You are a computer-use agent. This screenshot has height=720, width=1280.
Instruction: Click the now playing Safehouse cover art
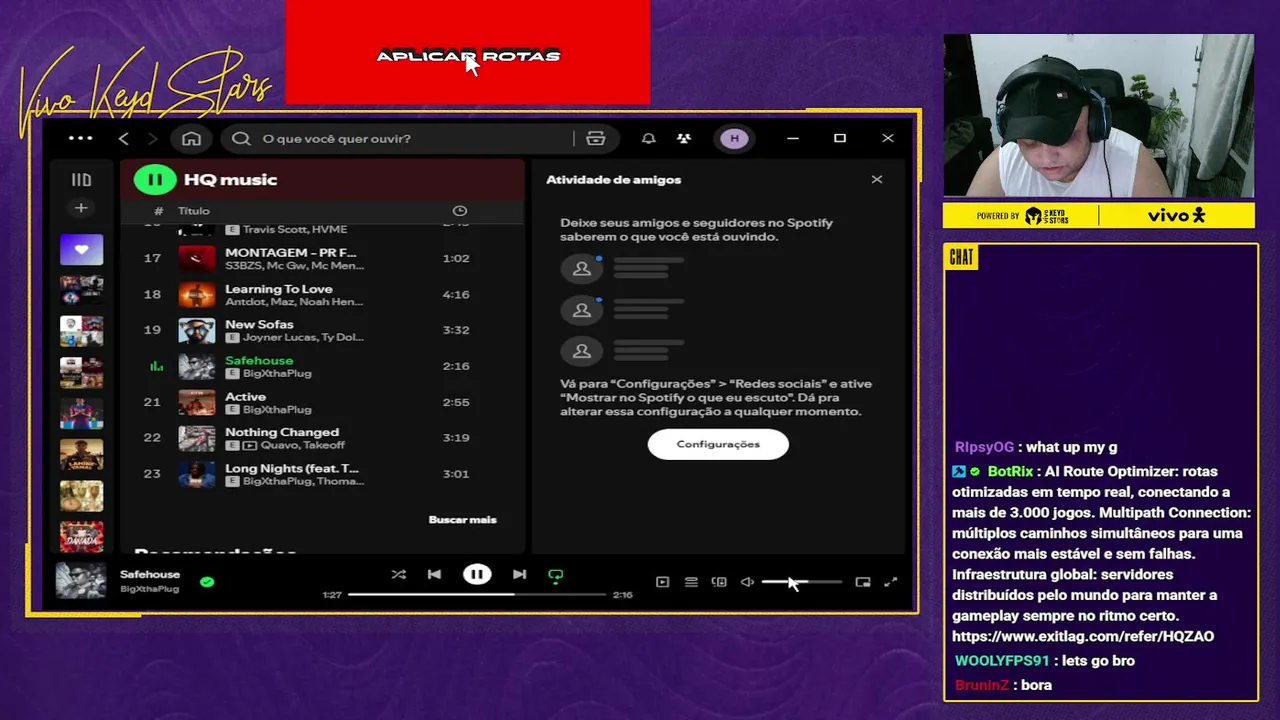tap(81, 581)
